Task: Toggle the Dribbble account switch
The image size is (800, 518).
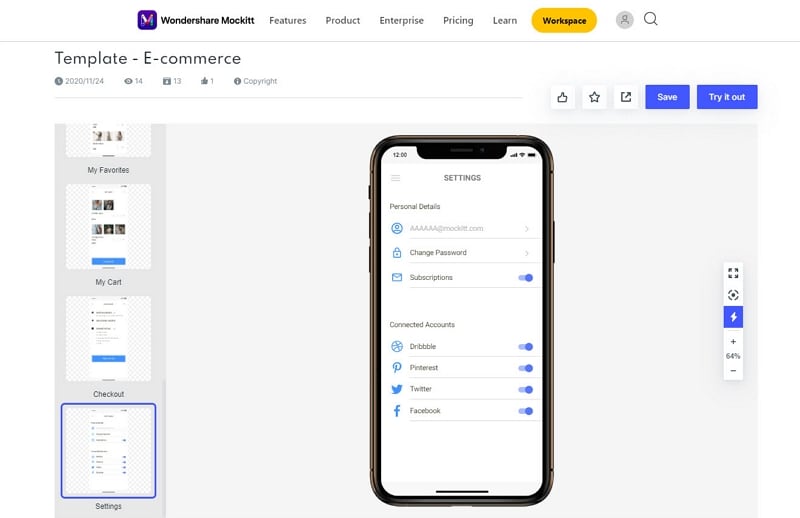Action: (x=526, y=347)
